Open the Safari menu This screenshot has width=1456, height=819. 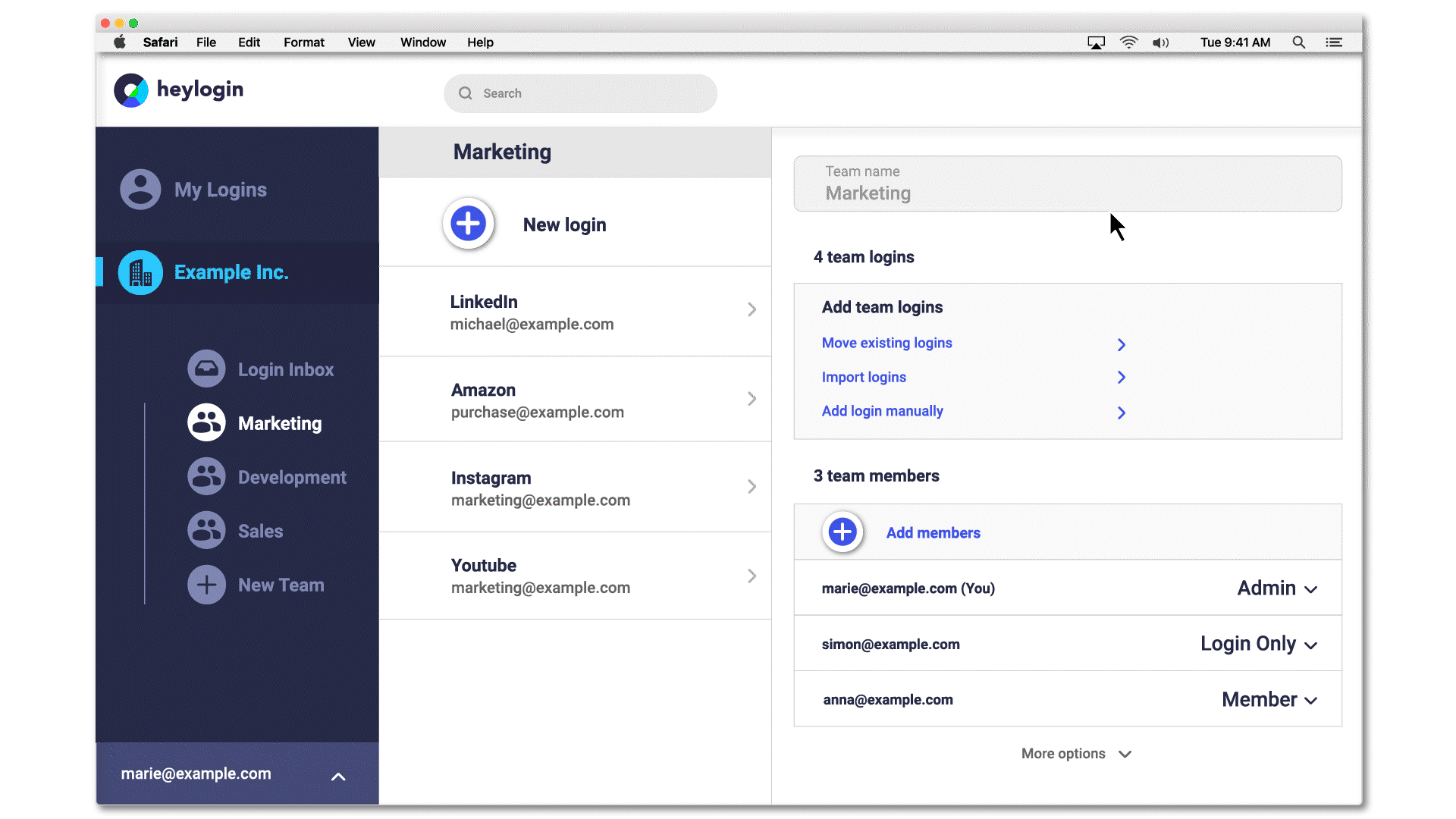click(x=160, y=42)
